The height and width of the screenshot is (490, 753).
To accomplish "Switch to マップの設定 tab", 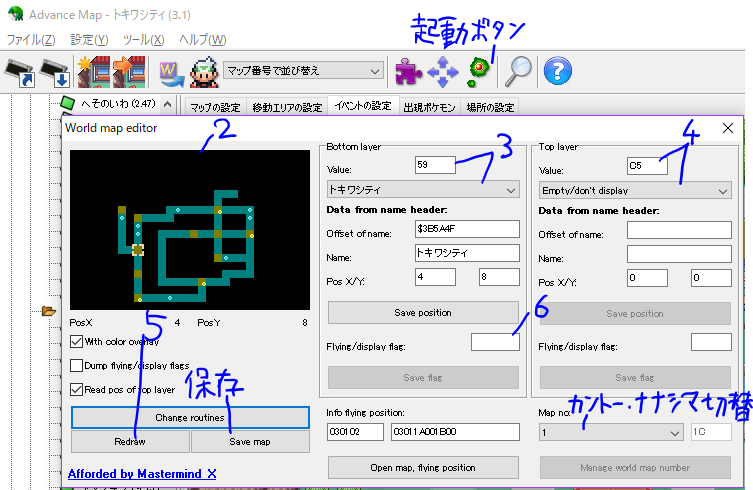I will tap(215, 107).
